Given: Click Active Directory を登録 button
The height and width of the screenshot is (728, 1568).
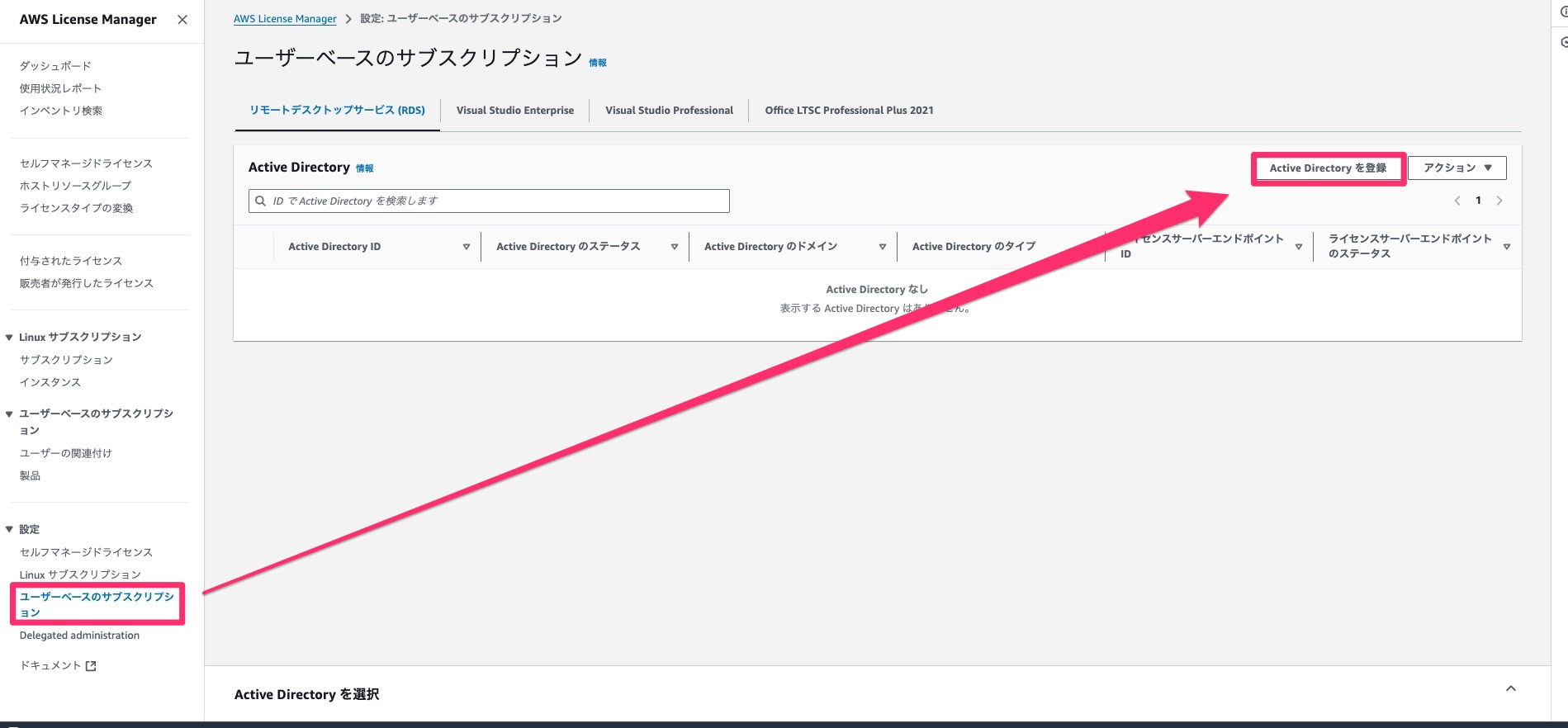Looking at the screenshot, I should 1328,168.
